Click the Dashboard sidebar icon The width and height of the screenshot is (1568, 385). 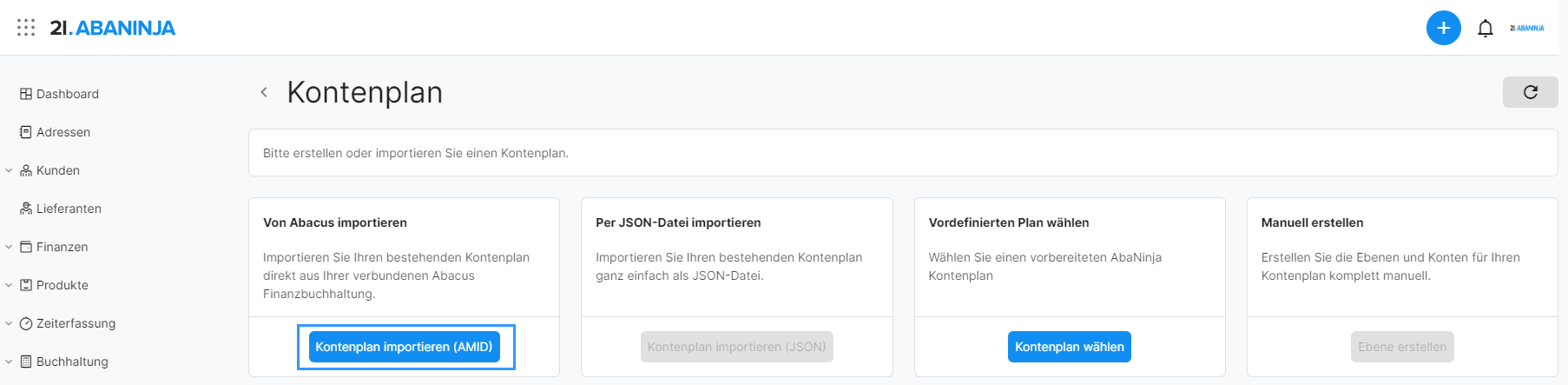pos(26,94)
